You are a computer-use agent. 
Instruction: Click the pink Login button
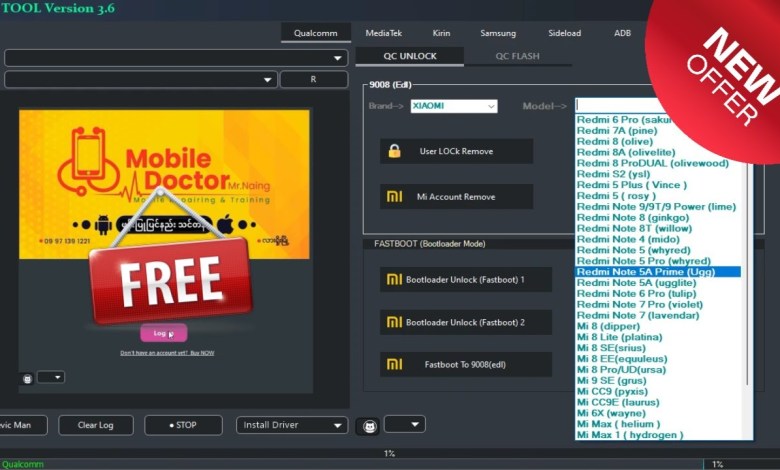click(x=164, y=333)
